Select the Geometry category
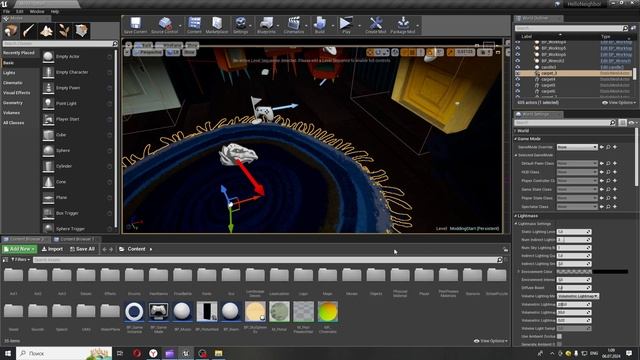The image size is (640, 360). [x=13, y=103]
